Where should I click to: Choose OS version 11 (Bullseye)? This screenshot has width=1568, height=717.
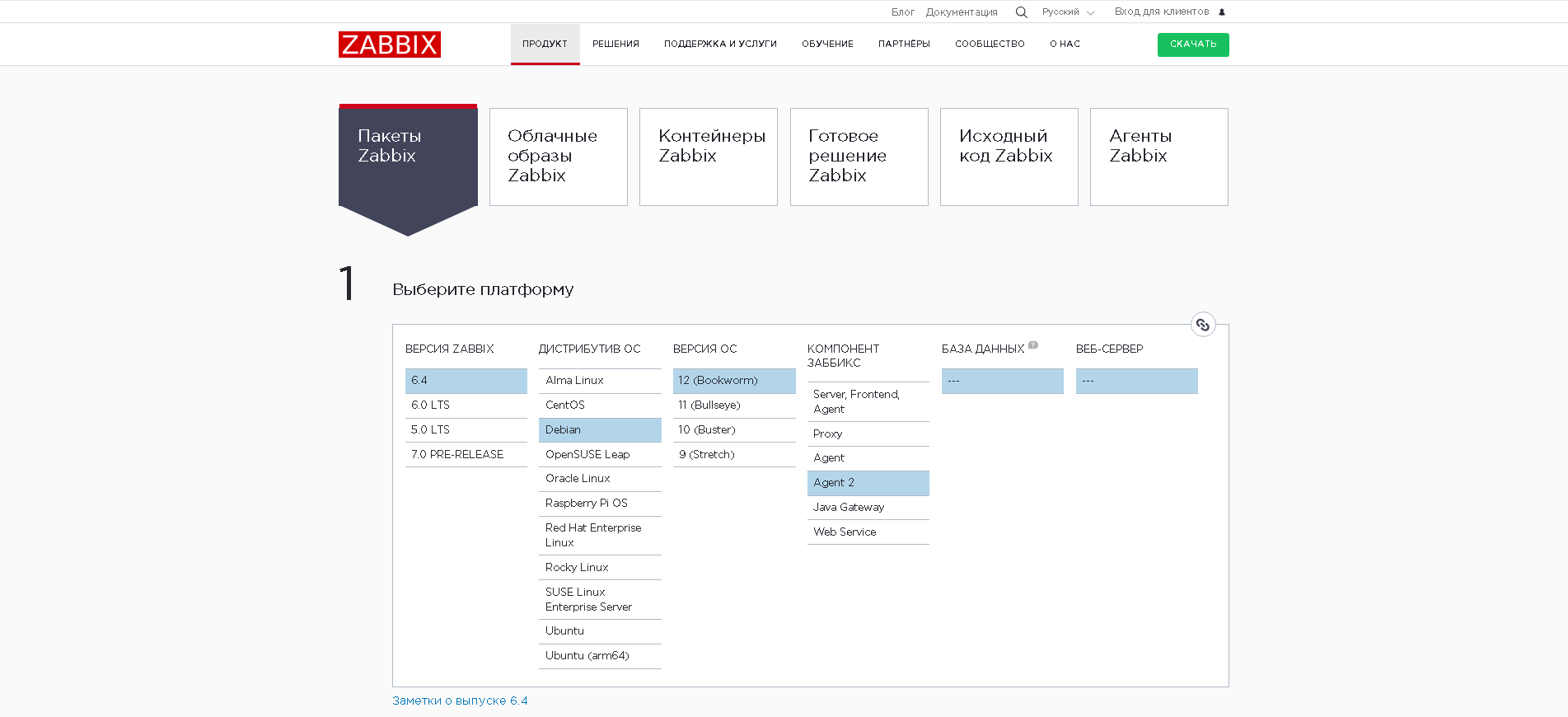point(734,405)
